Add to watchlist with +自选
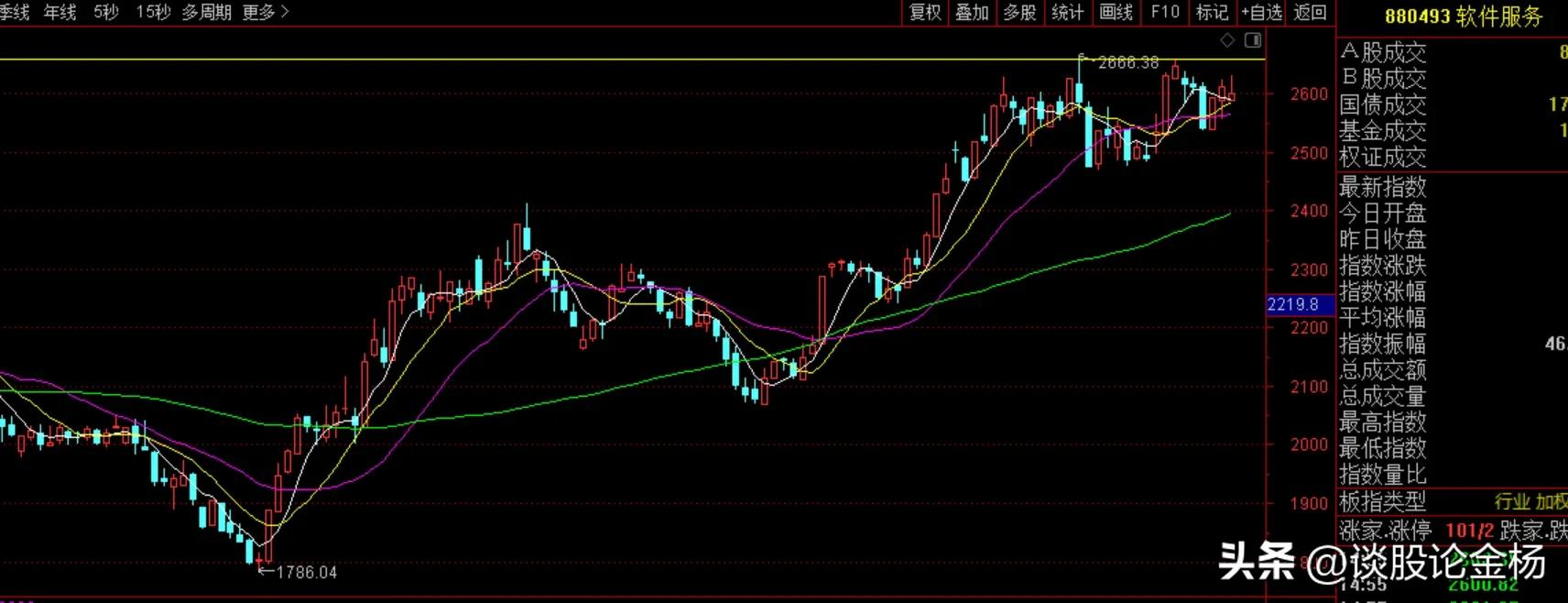Viewport: 1568px width, 603px height. pos(1262,12)
